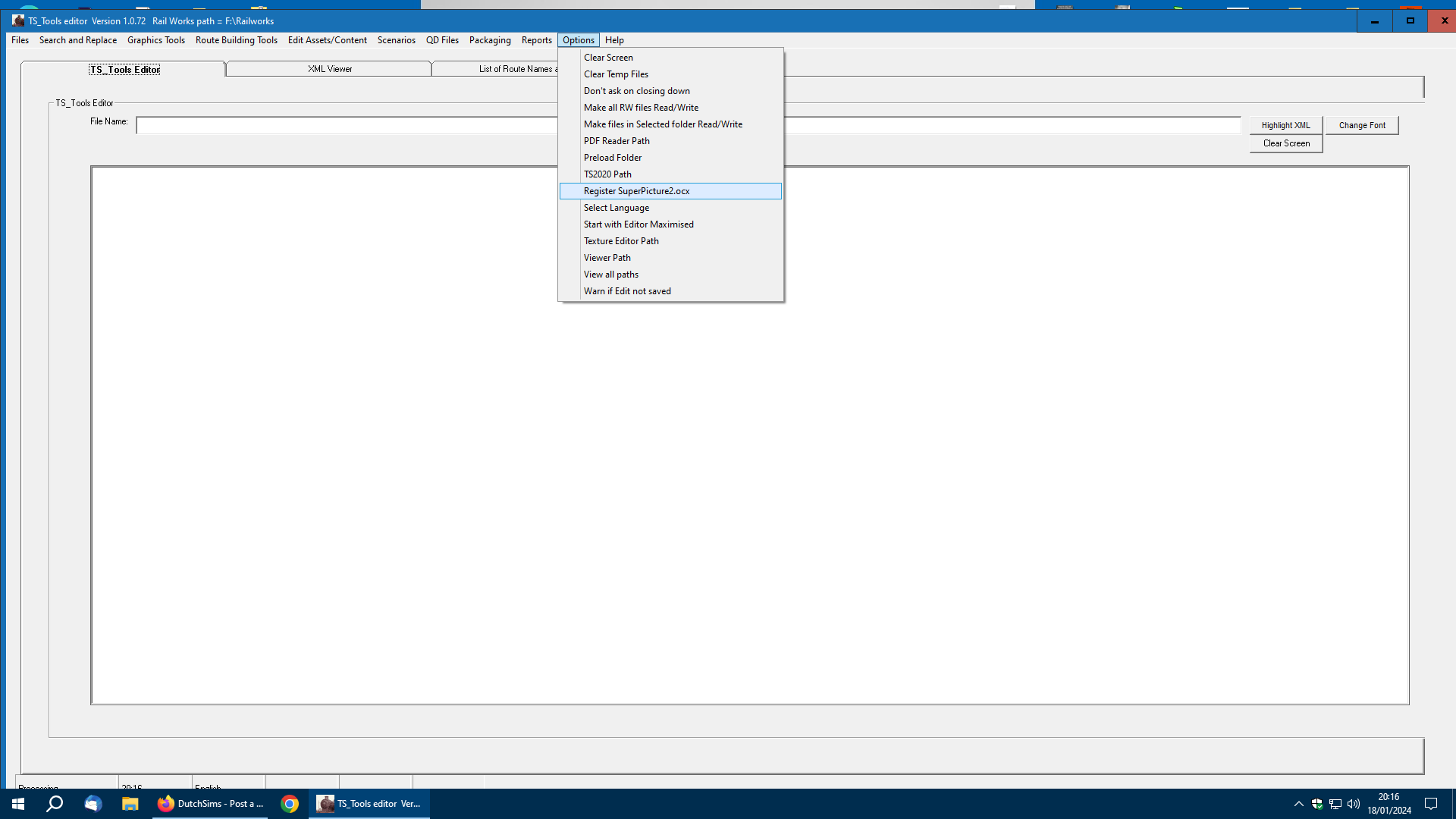Choose Preload Folder option
The height and width of the screenshot is (819, 1456).
point(670,158)
